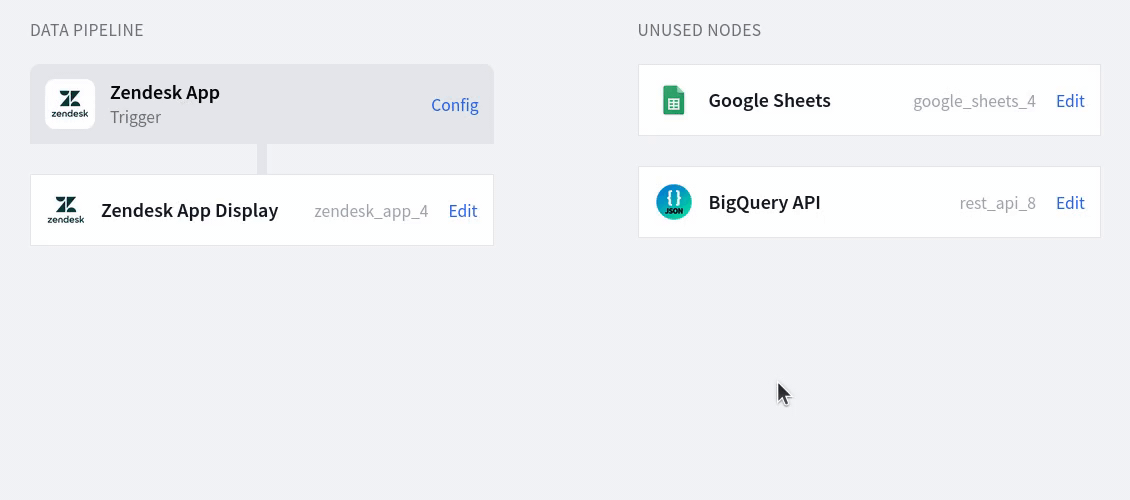Click the green Google Sheets icon
The height and width of the screenshot is (500, 1130).
(673, 100)
